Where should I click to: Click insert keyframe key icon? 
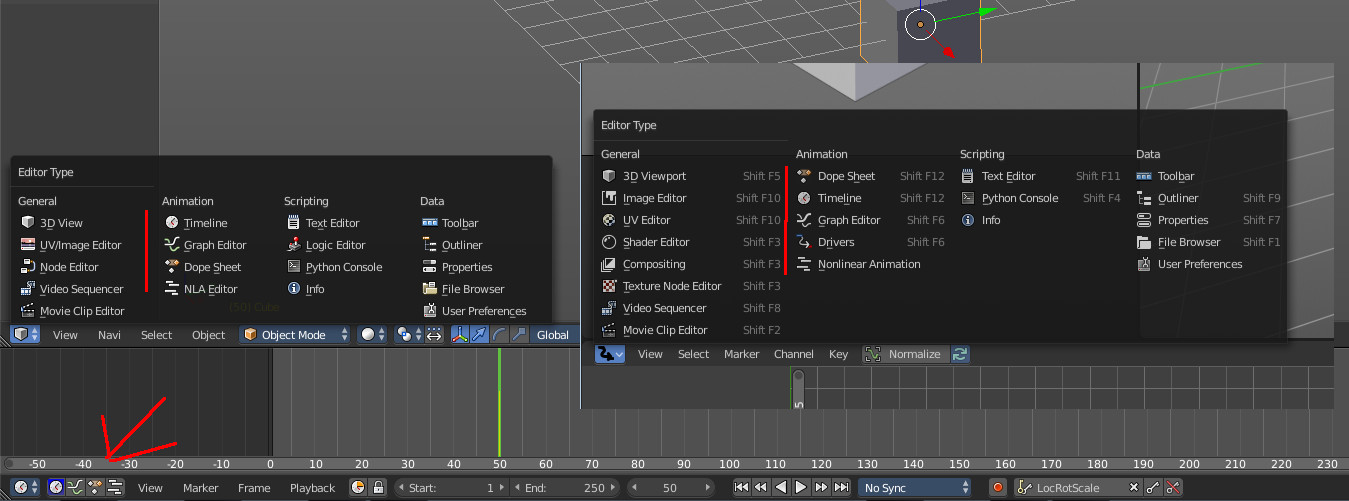[x=1153, y=487]
